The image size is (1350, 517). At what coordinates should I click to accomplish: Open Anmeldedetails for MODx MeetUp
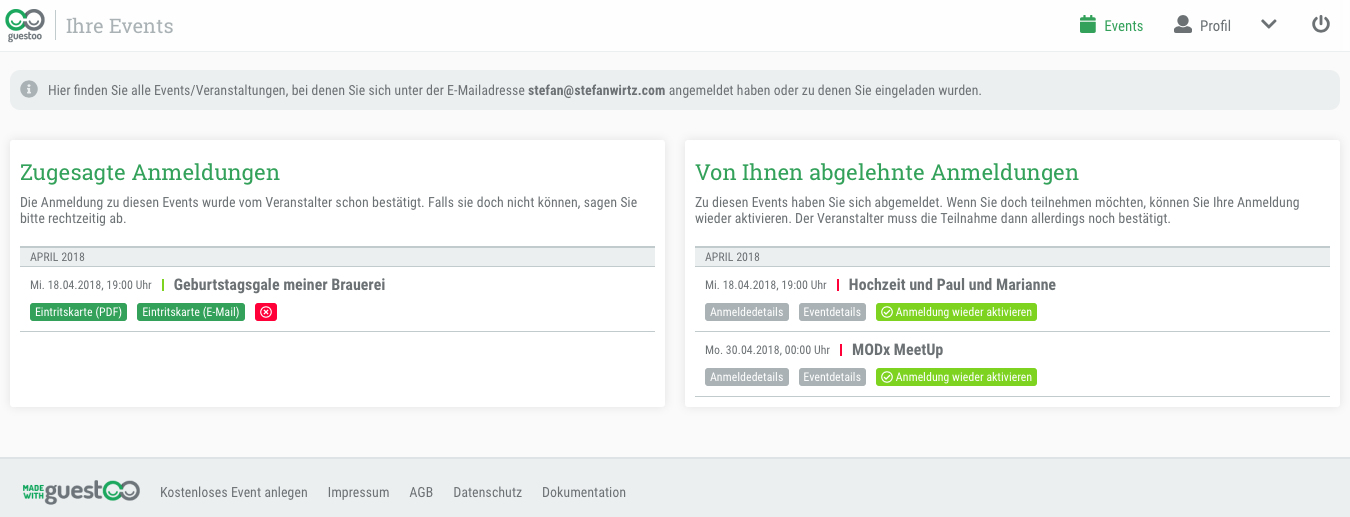coord(747,377)
